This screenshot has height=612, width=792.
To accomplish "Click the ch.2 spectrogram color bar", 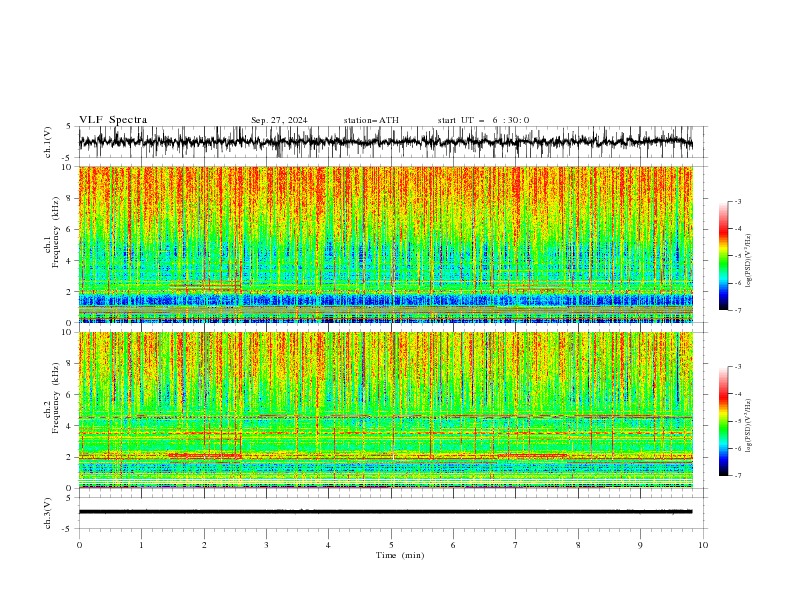I will (723, 421).
